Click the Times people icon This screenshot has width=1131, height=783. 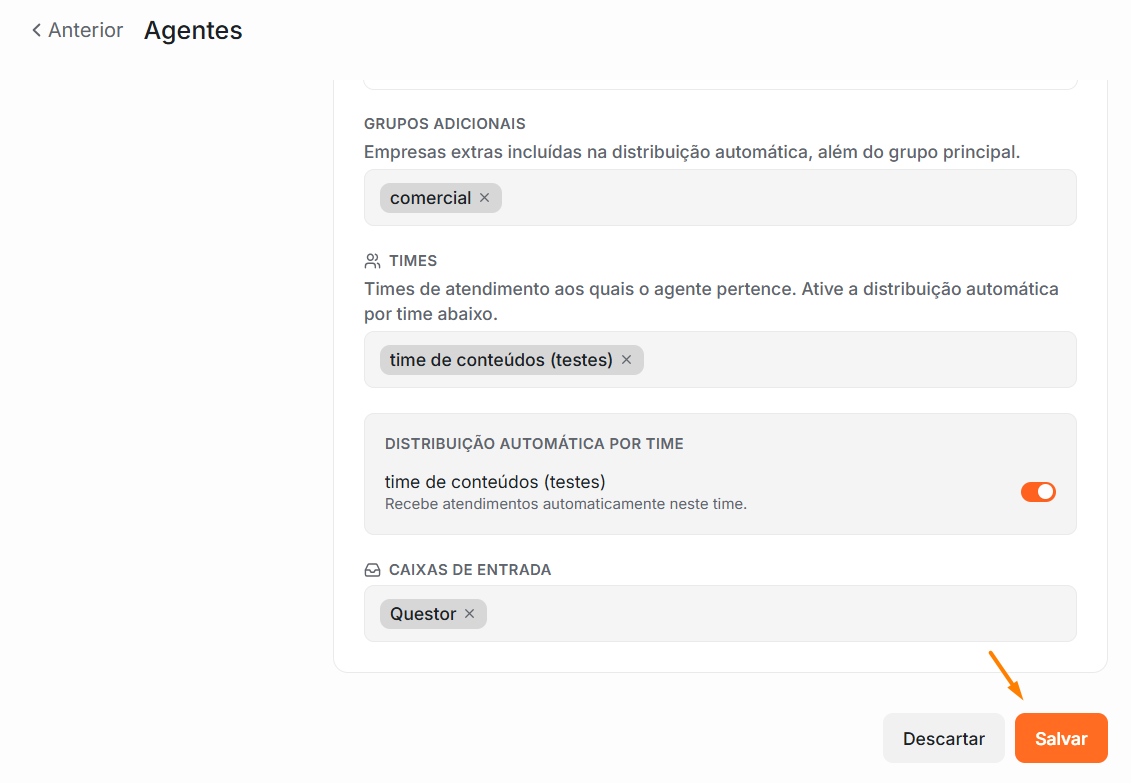[x=372, y=261]
